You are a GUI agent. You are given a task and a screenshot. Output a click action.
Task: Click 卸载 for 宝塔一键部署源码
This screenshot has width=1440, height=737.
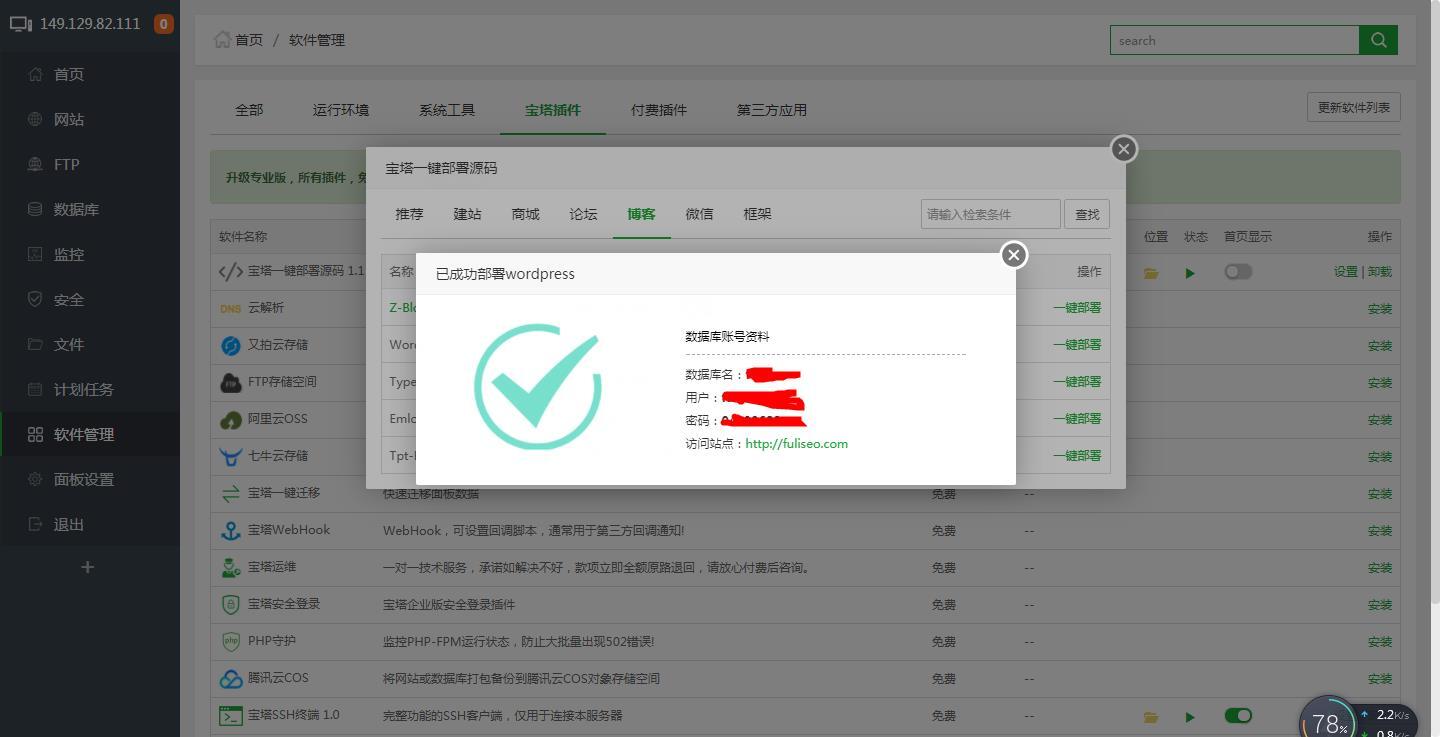1380,272
